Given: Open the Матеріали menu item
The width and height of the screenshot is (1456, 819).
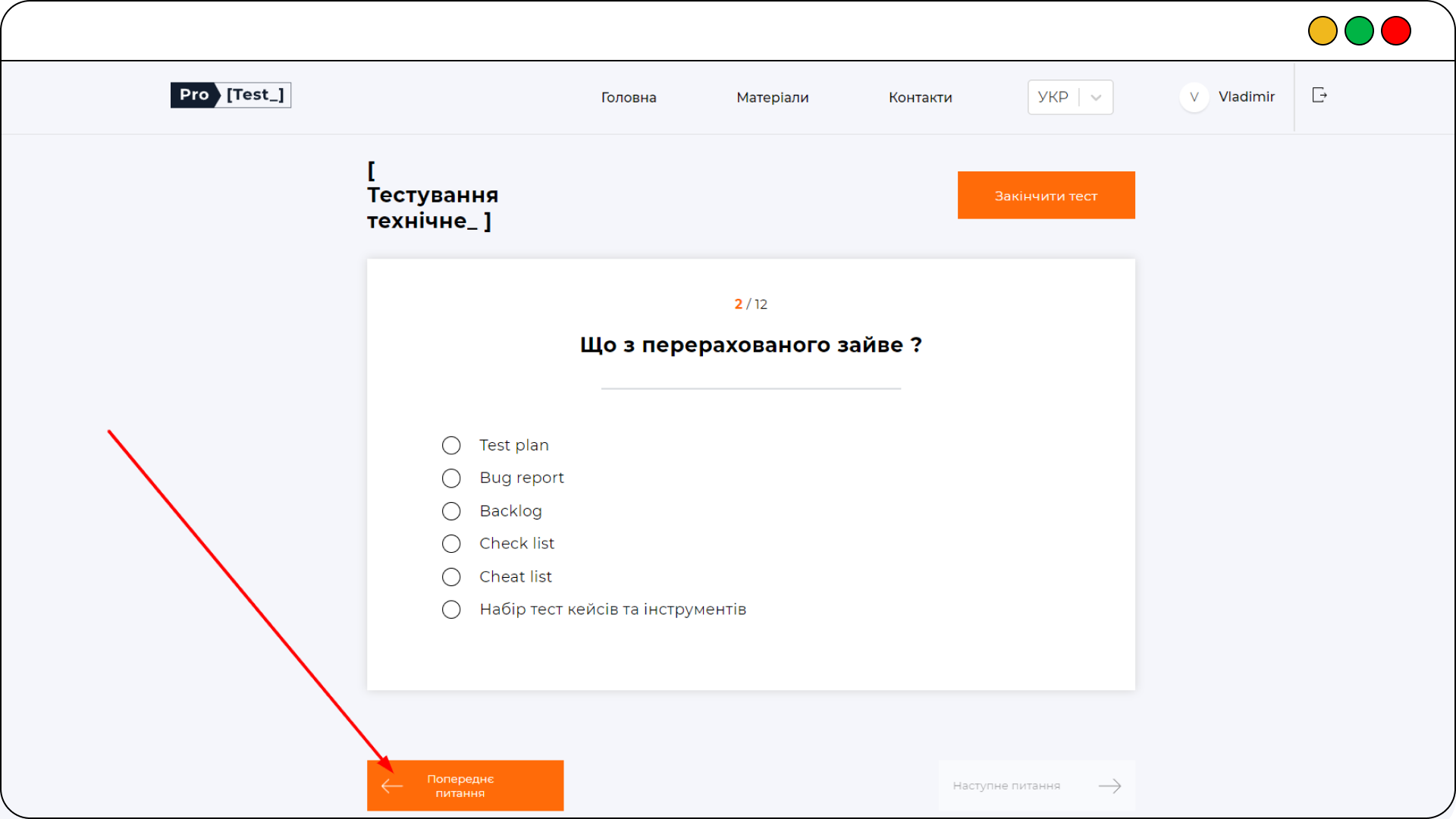Looking at the screenshot, I should [x=773, y=97].
